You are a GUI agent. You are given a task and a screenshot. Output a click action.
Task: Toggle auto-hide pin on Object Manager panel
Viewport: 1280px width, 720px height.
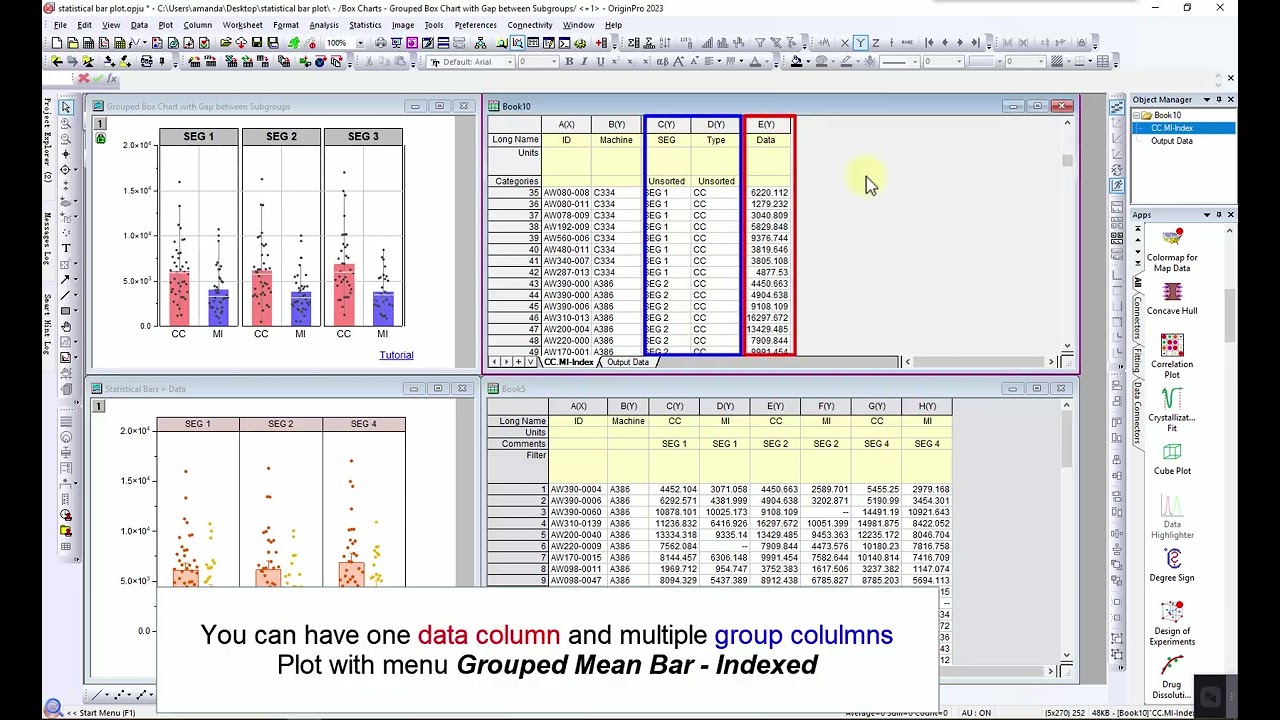pyautogui.click(x=1219, y=99)
